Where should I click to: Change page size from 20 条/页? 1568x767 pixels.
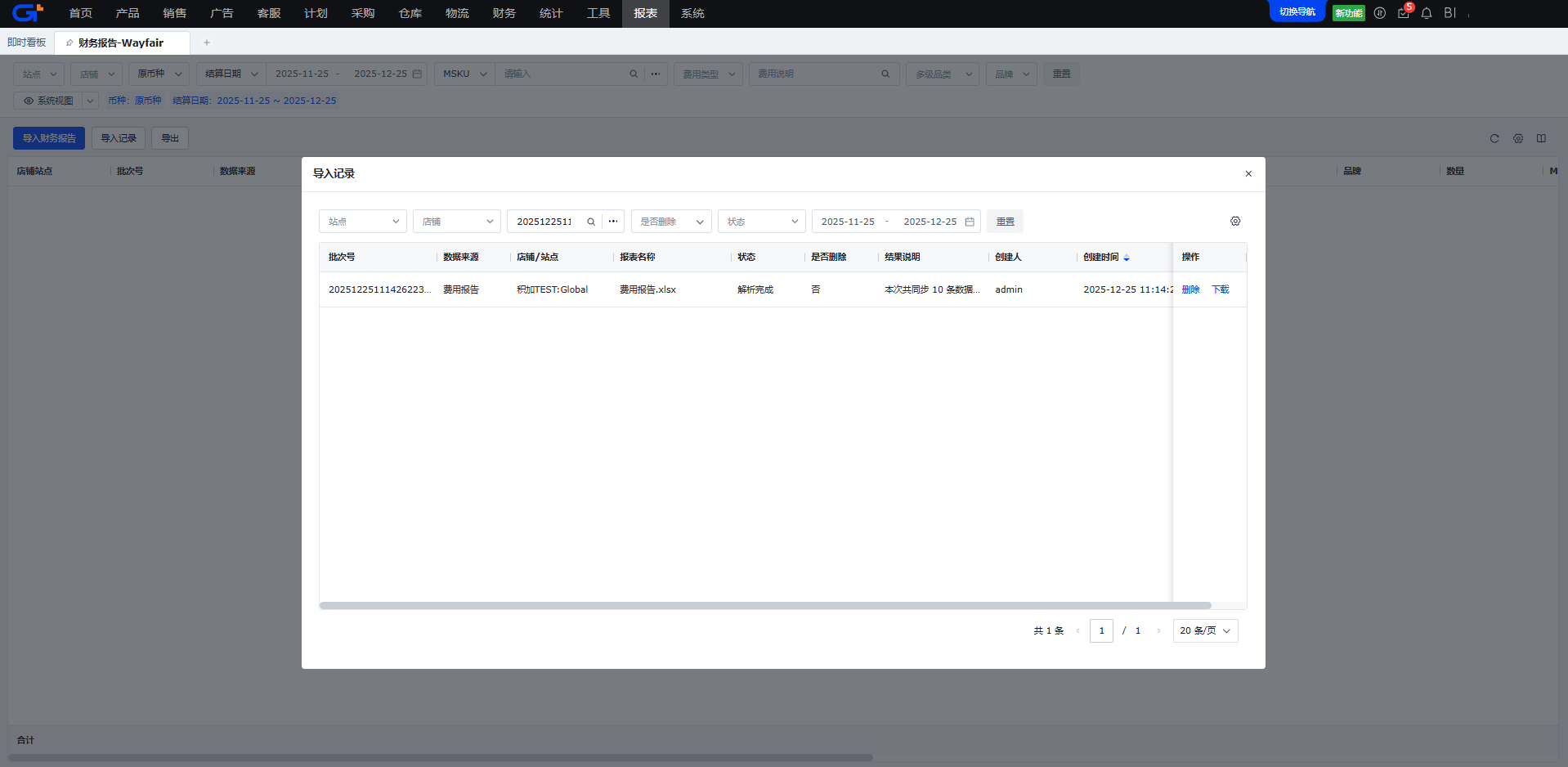[x=1206, y=631]
